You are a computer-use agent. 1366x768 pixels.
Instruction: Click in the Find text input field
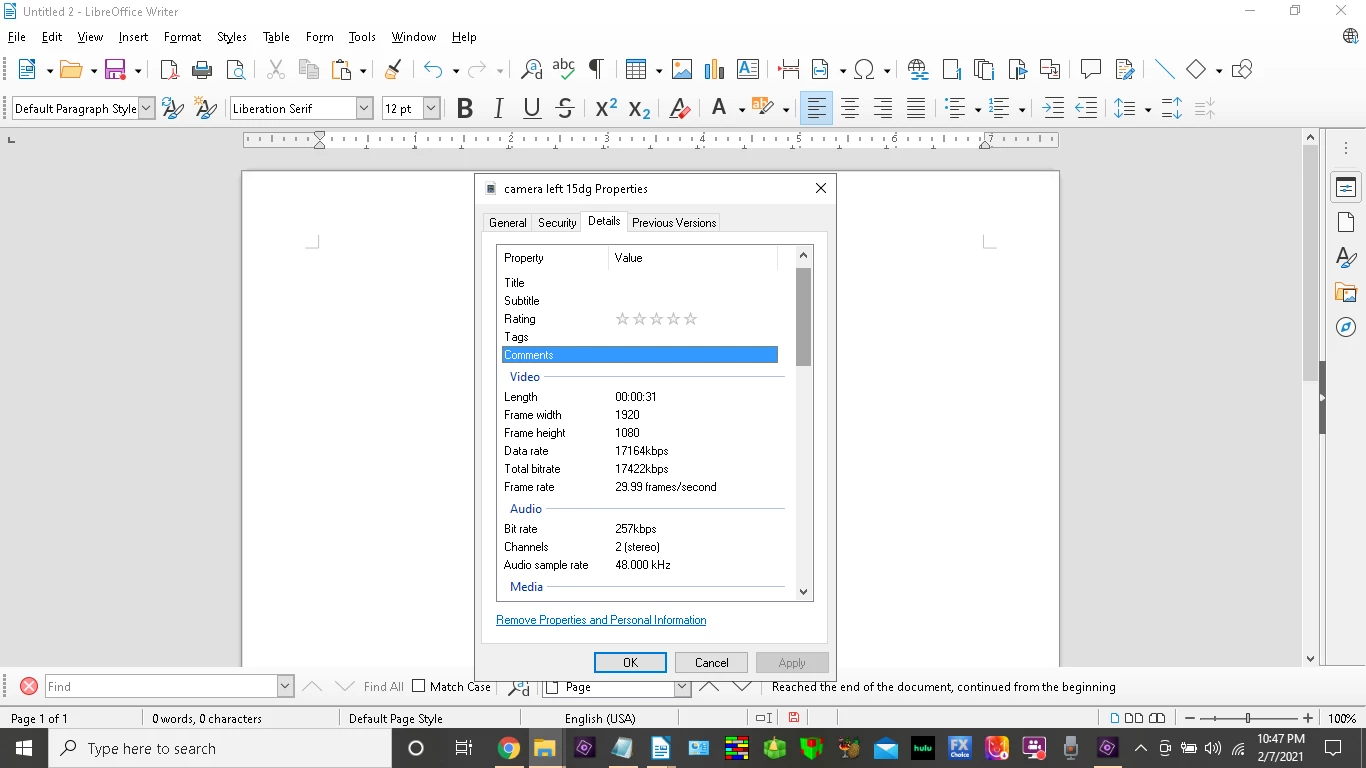point(161,686)
